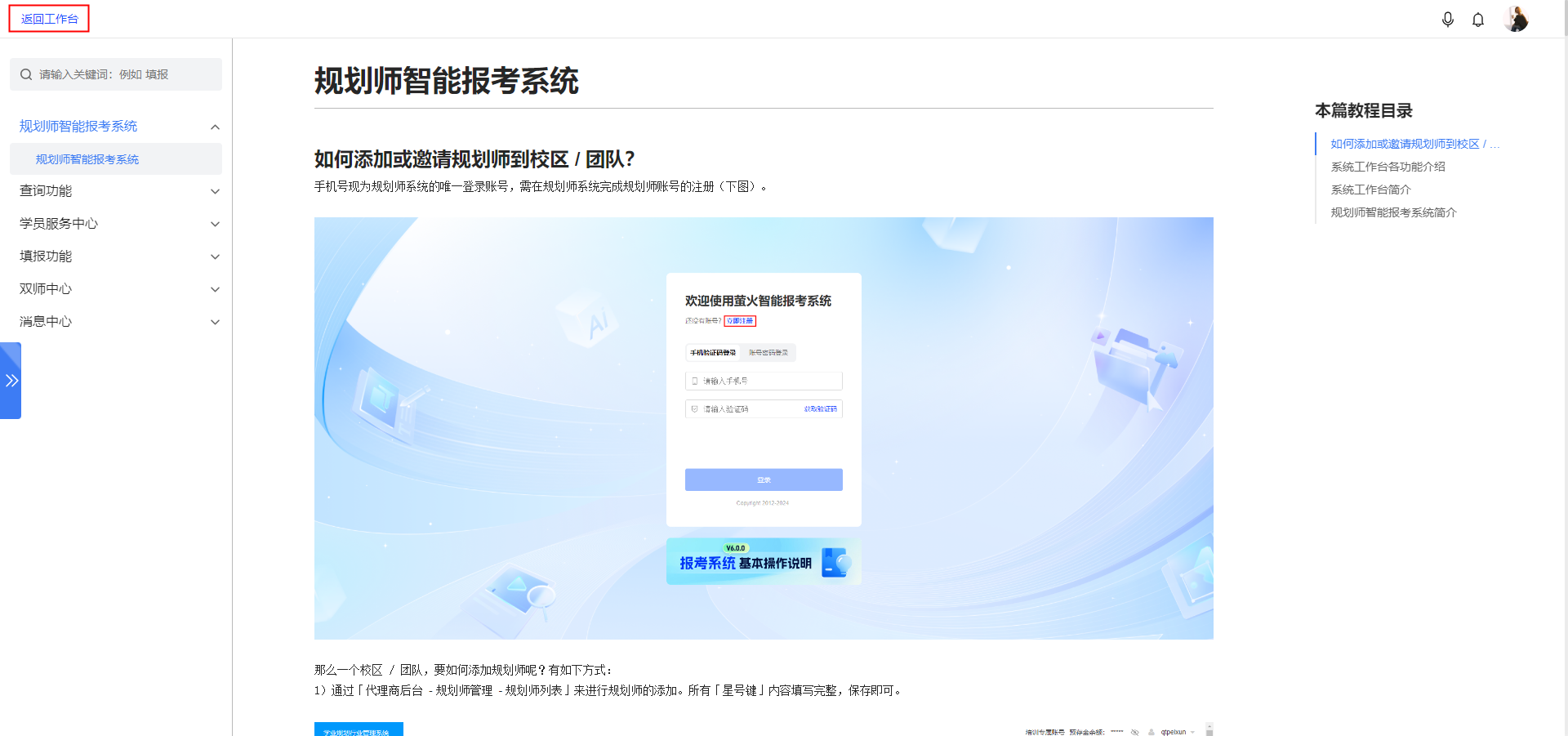Click the person icon next to qtpeixun
This screenshot has width=1568, height=736.
coord(1151,732)
